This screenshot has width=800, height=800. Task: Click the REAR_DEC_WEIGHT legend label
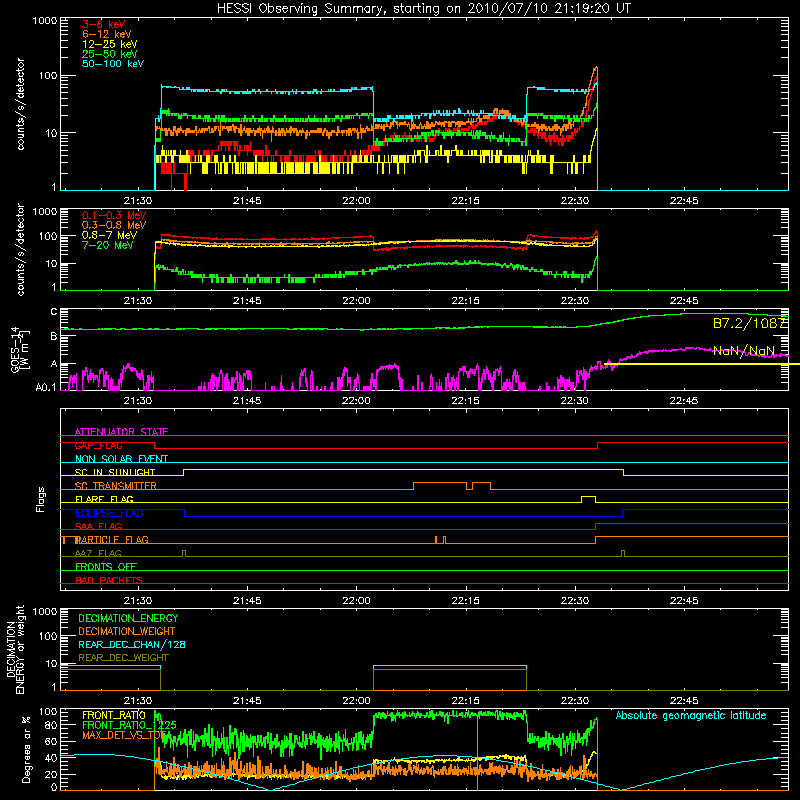point(123,658)
